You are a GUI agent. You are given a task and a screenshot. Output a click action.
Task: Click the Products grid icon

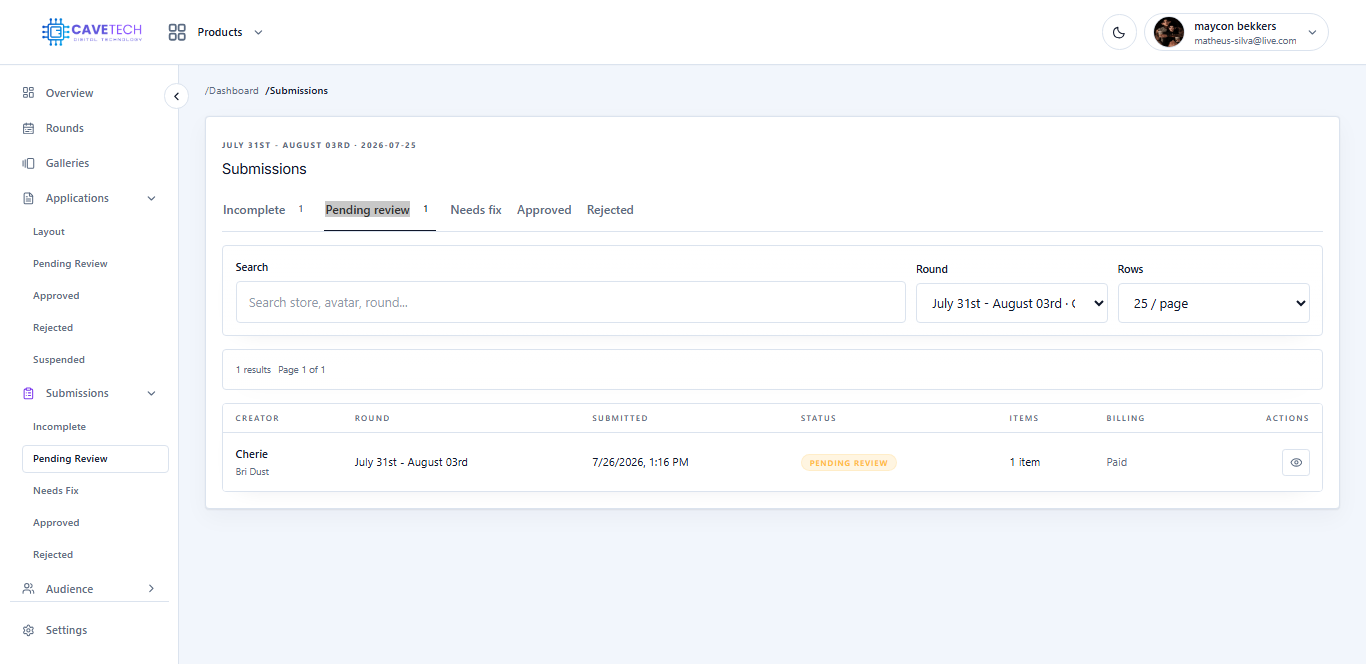(177, 32)
